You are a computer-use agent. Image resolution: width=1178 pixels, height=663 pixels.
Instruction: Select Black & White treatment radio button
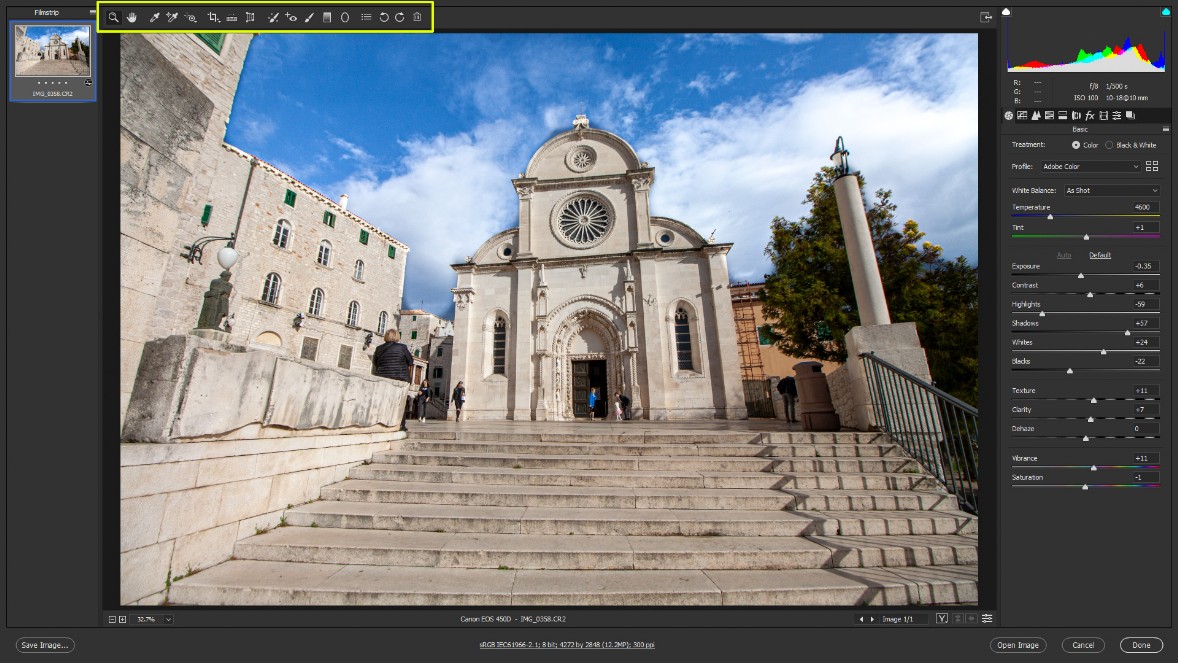pyautogui.click(x=1109, y=145)
